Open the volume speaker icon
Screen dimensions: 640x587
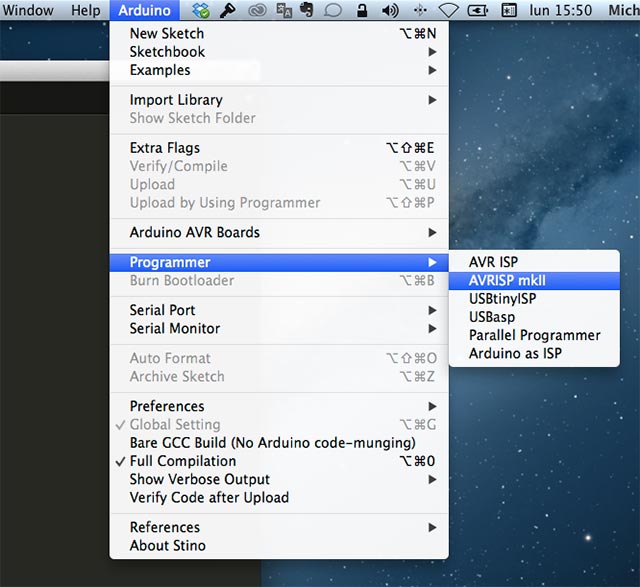click(x=389, y=11)
